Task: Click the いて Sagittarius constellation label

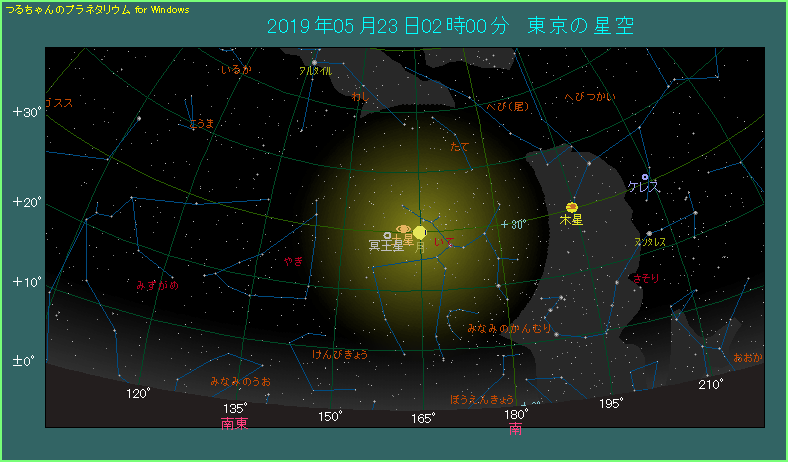Action: (x=445, y=241)
